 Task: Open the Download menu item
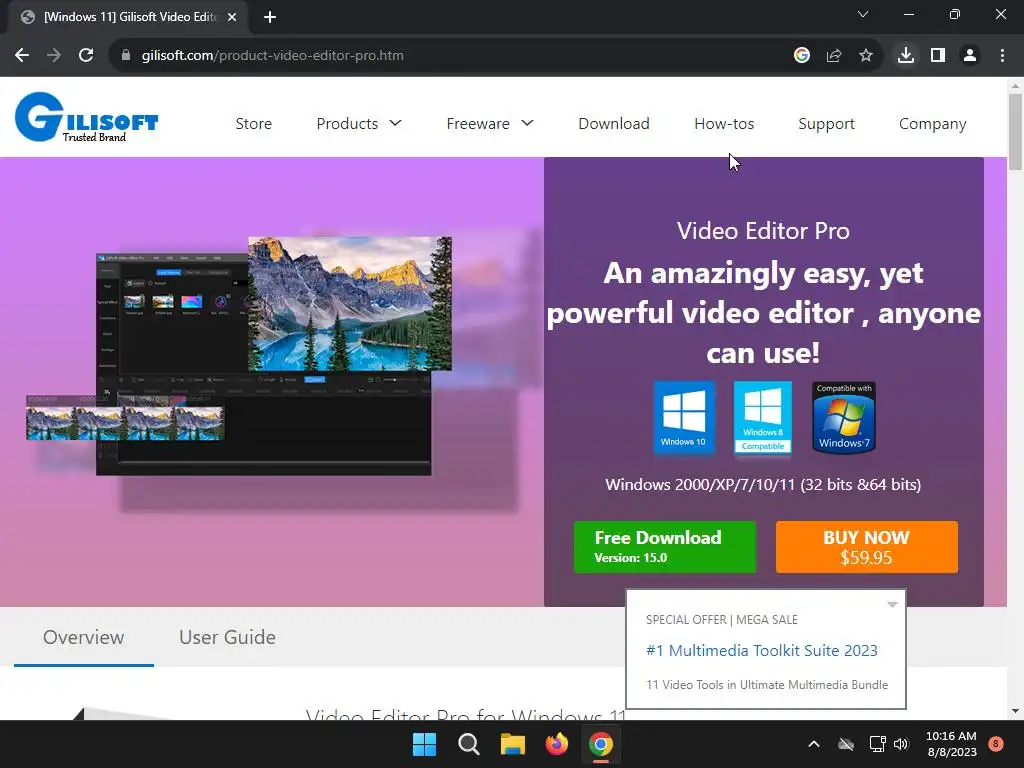(x=614, y=123)
